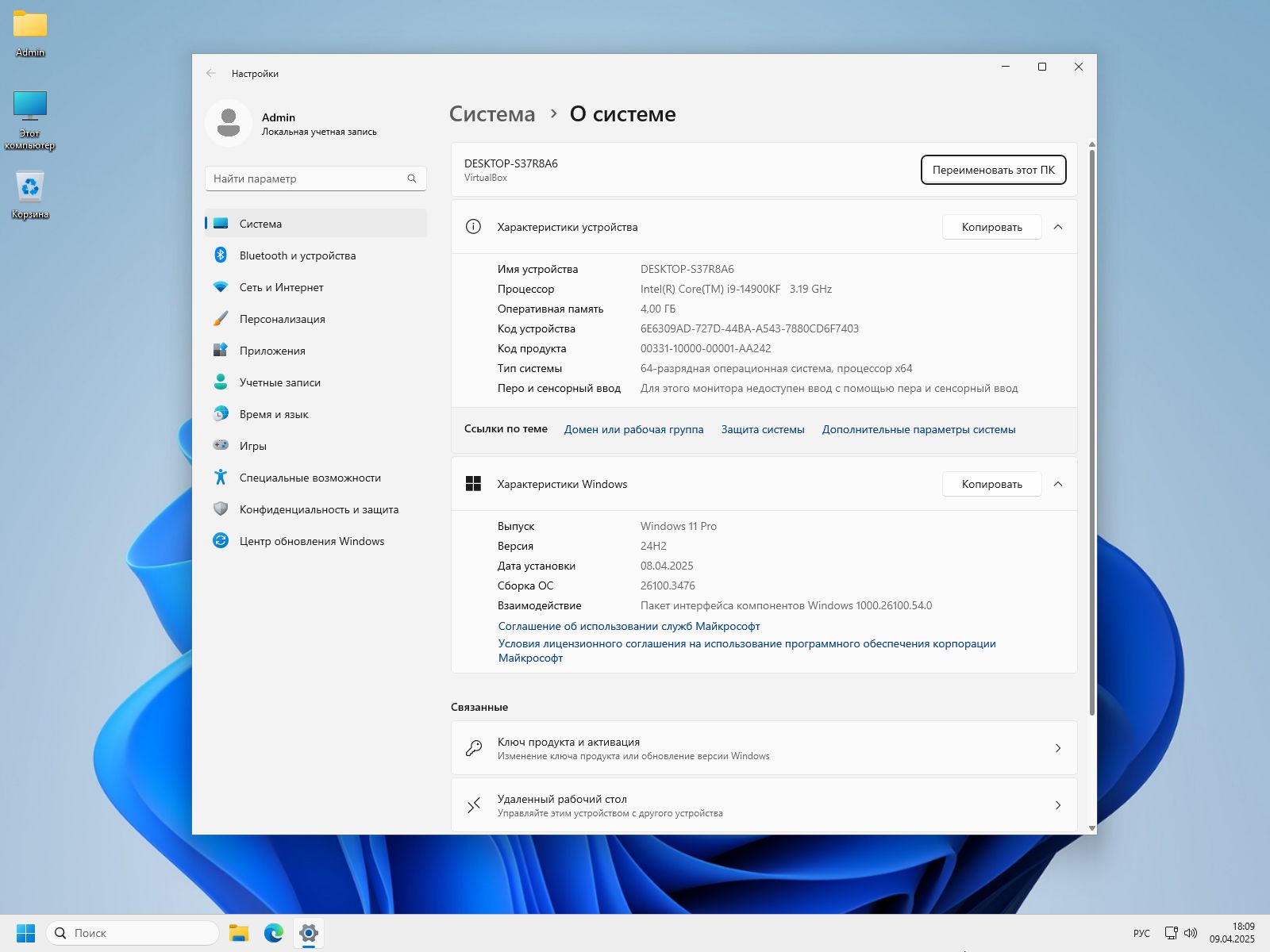Screen dimensions: 1270x952
Task: Click the Приложения apps icon
Action: tap(221, 351)
